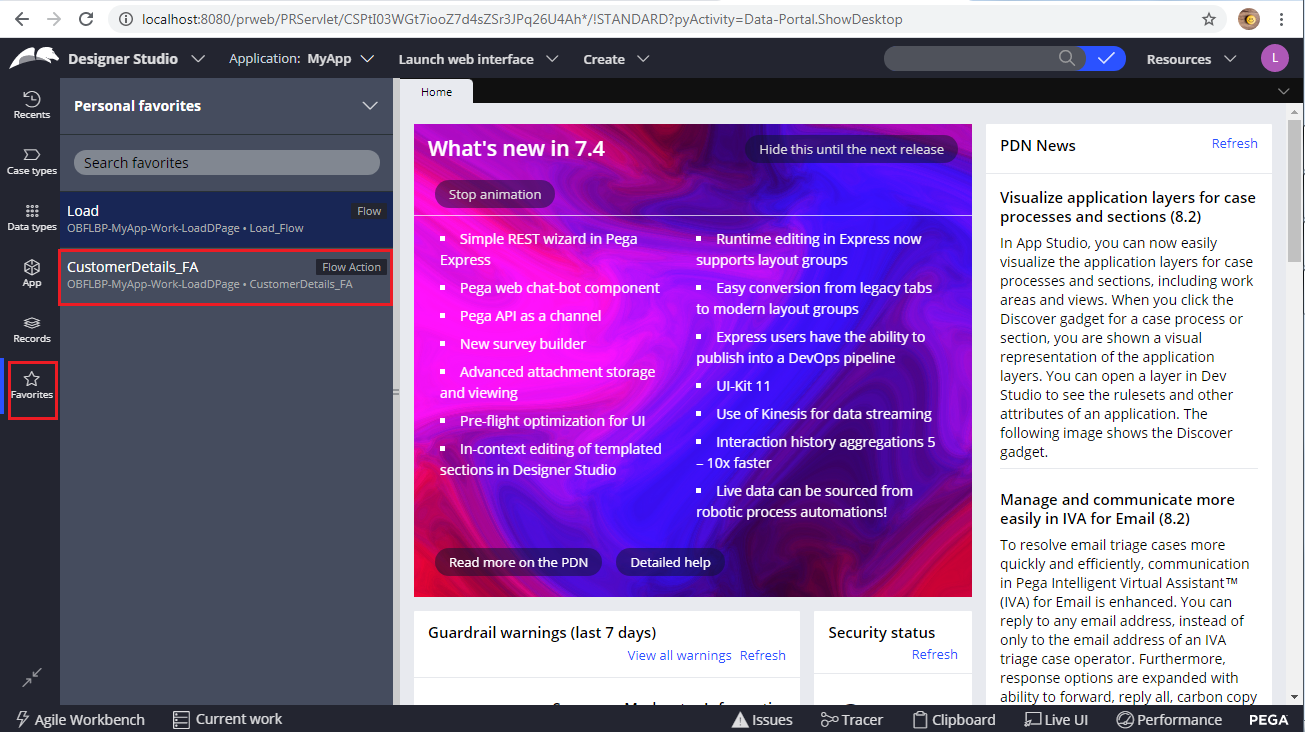This screenshot has height=732, width=1305.
Task: Open the Clipboard tool
Action: tap(954, 719)
